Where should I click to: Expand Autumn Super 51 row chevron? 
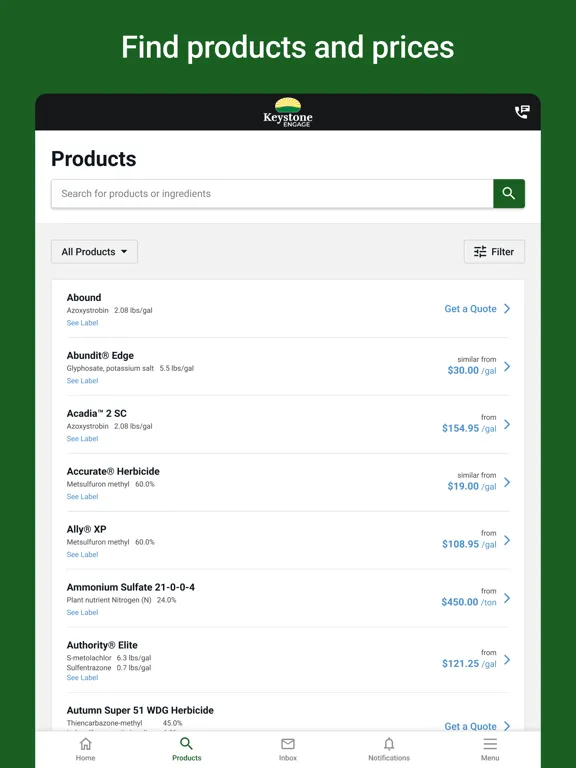507,726
